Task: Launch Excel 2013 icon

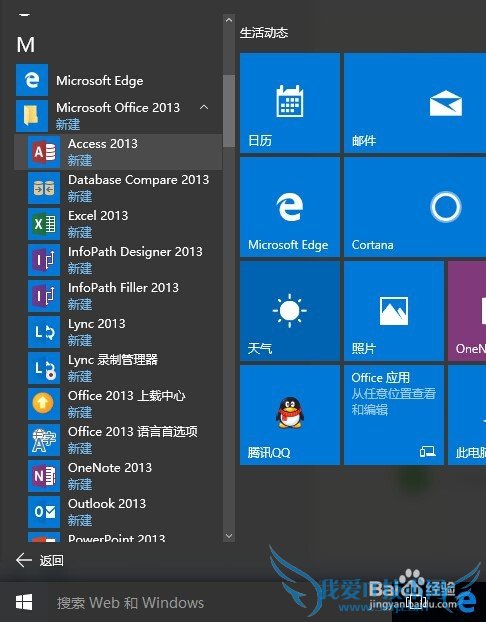Action: coord(44,224)
